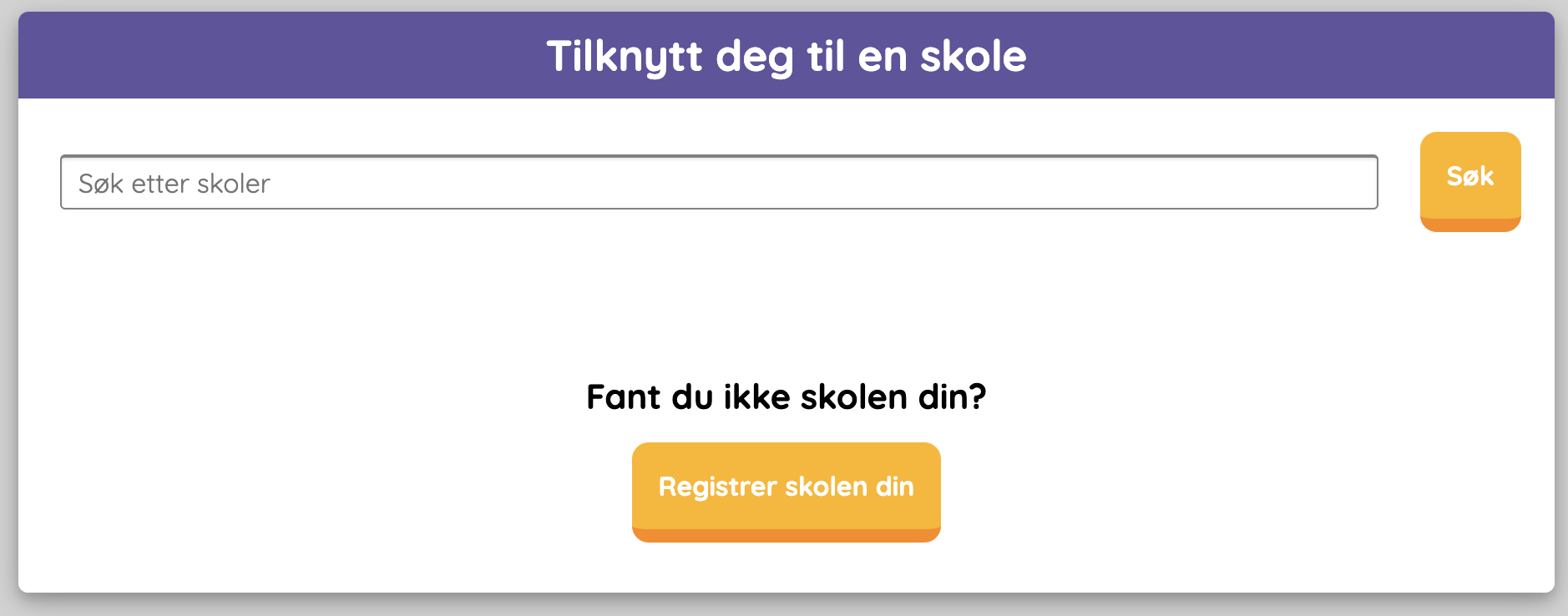Focus the school search text box

(718, 182)
